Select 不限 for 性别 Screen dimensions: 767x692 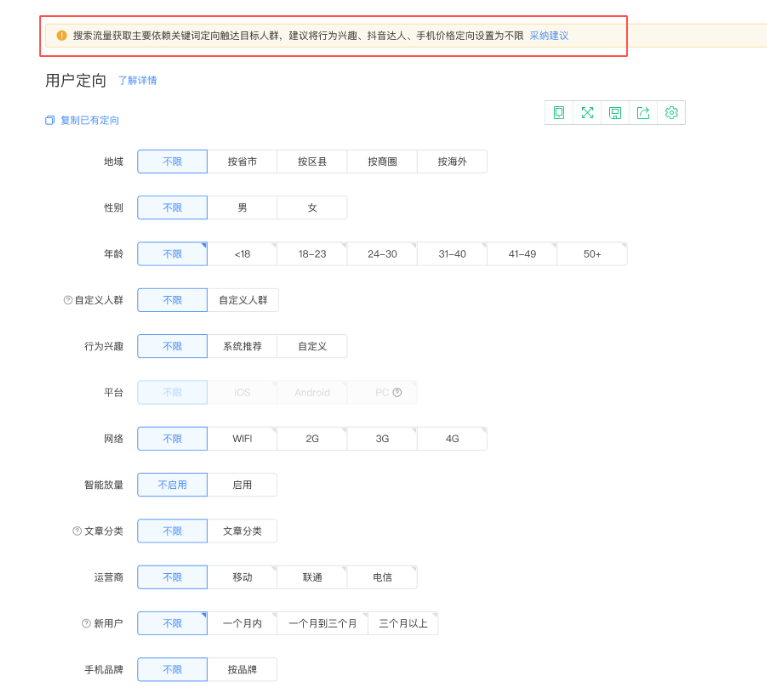[x=172, y=207]
